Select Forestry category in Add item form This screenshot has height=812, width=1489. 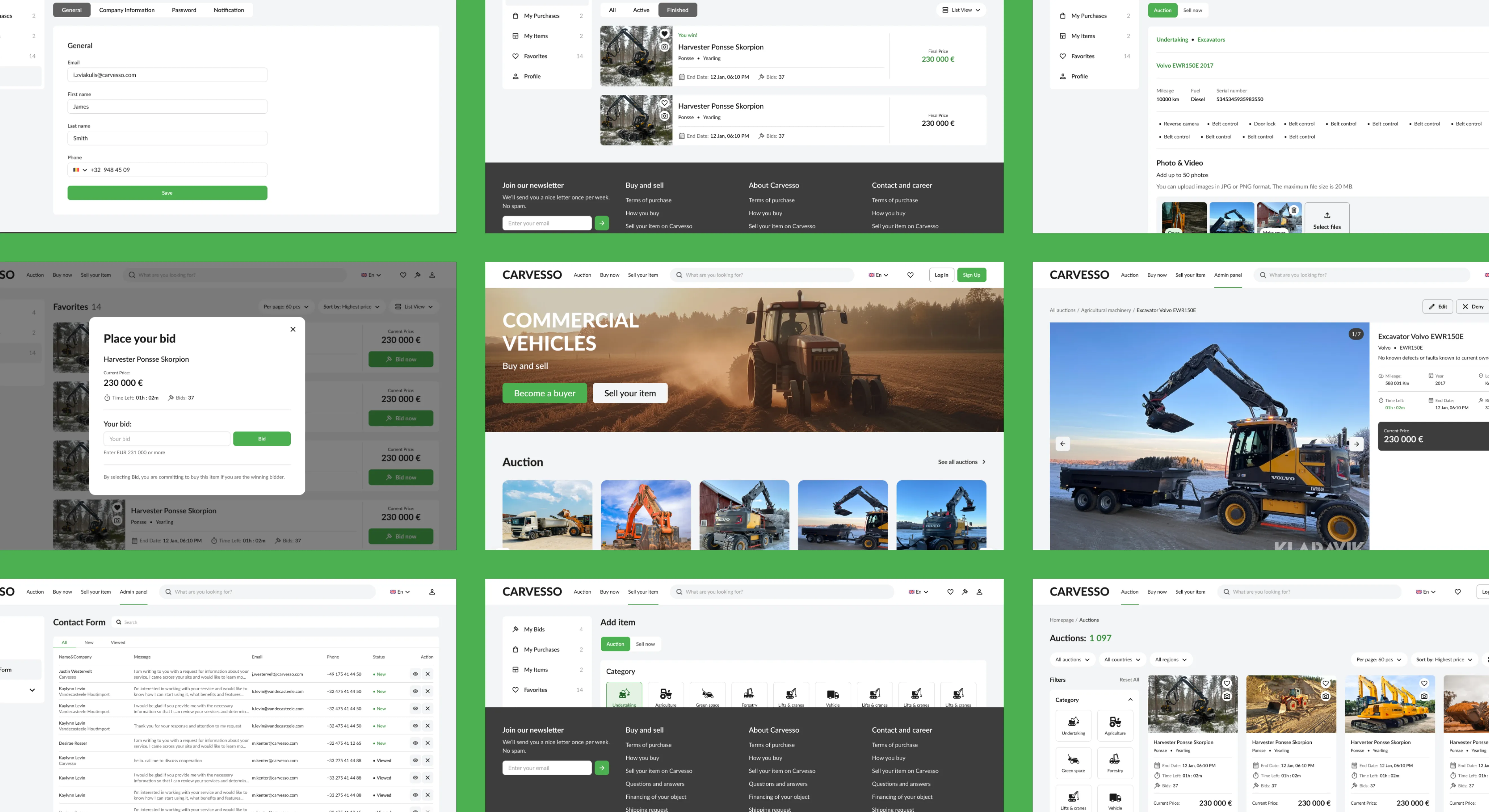coord(749,695)
